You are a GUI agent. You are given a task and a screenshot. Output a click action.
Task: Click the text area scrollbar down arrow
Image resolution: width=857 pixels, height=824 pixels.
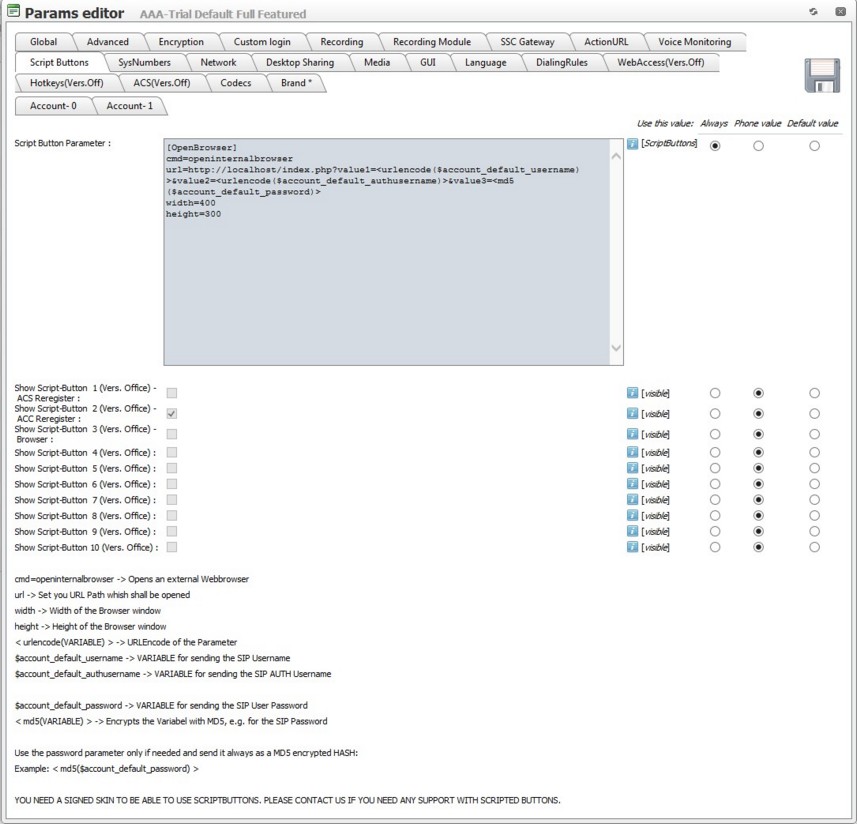pyautogui.click(x=616, y=348)
